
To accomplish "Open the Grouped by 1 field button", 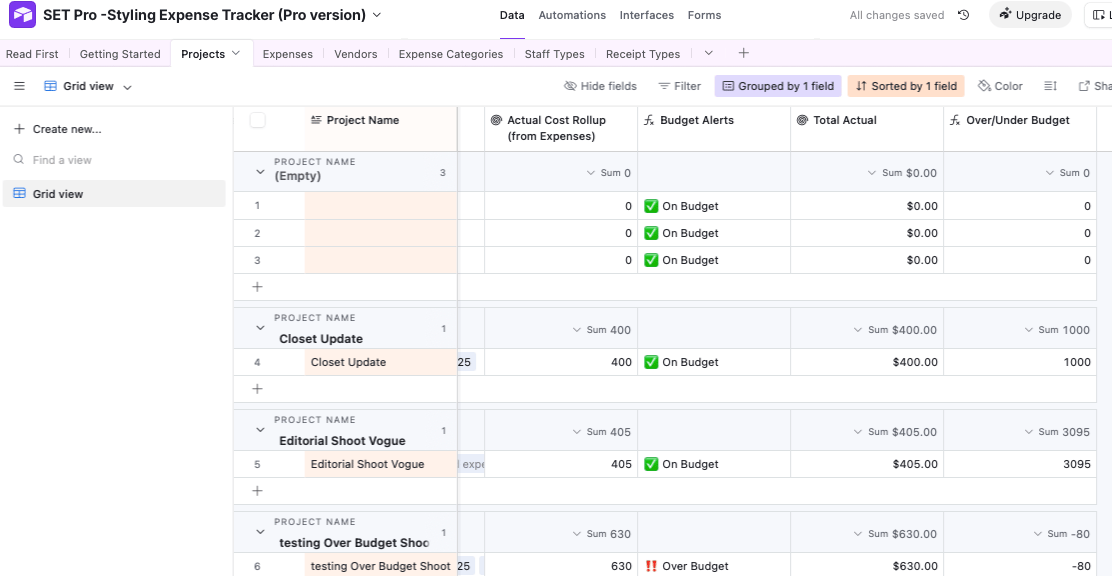I will coord(778,87).
